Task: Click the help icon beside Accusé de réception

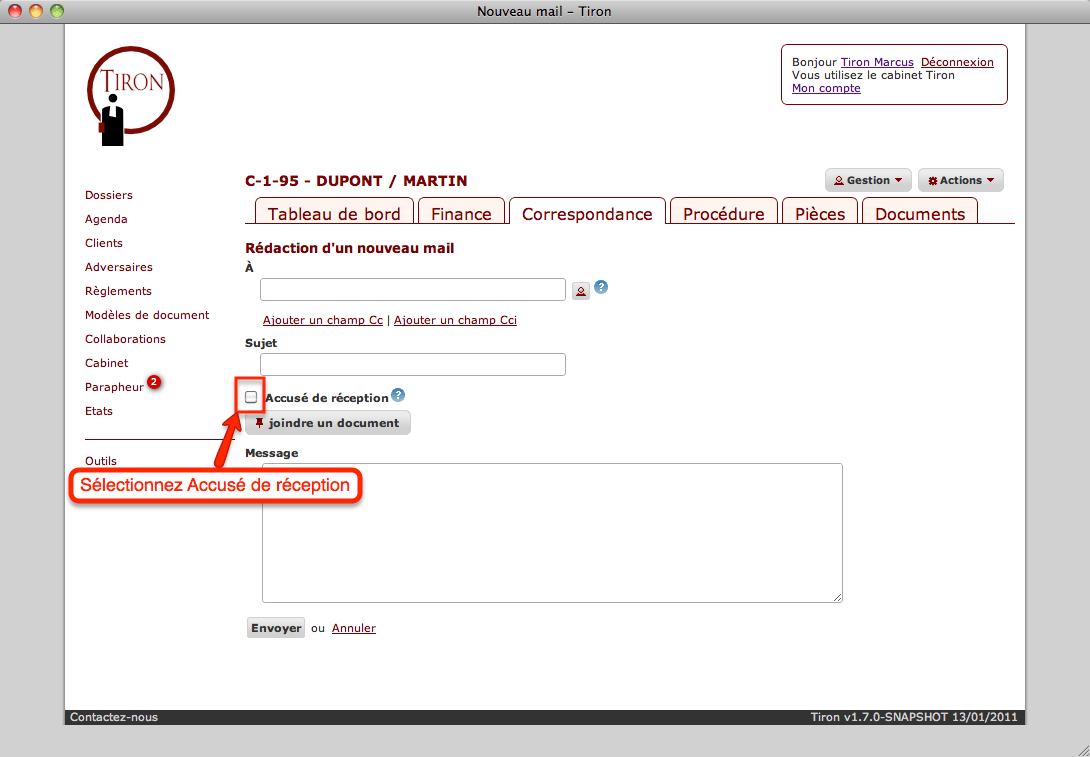Action: click(397, 395)
